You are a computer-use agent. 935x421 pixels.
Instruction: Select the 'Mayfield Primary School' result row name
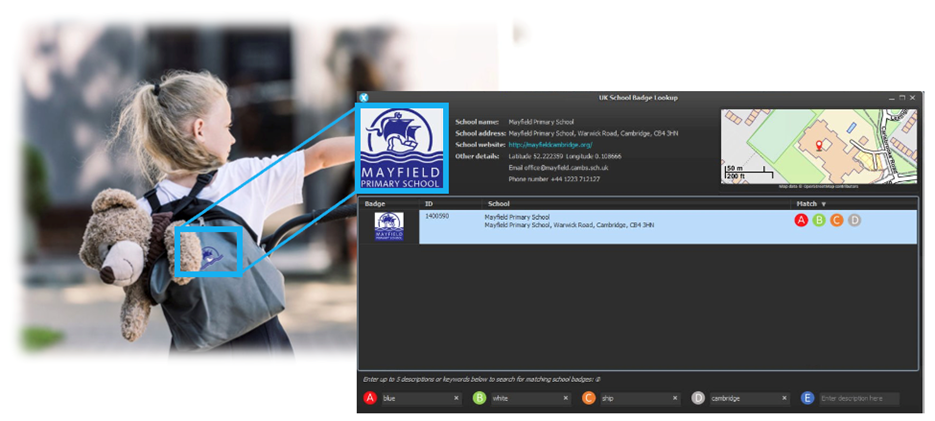(517, 218)
